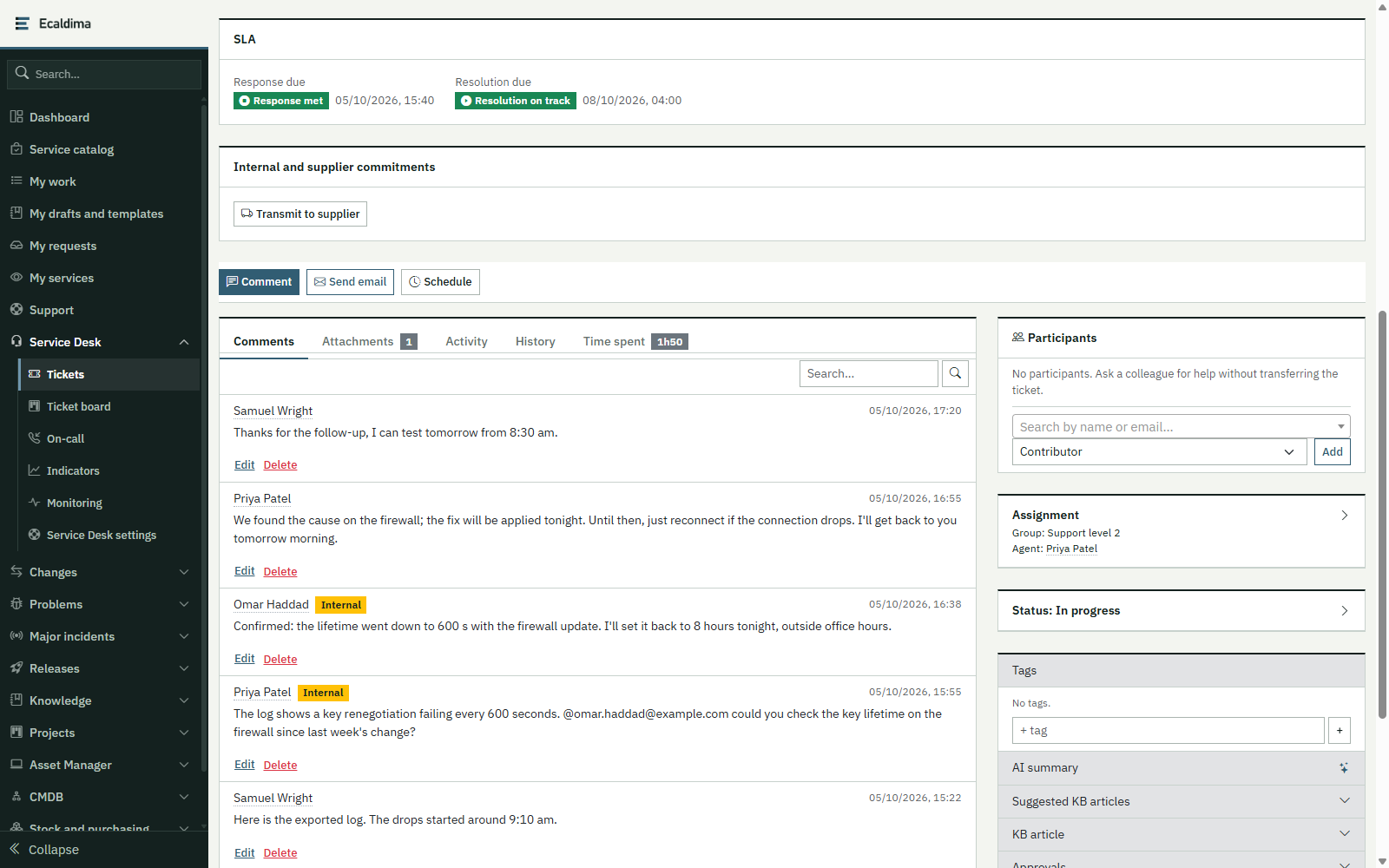Viewport: 1389px width, 868px height.
Task: Open the Status: In progress panel
Action: 1181,610
